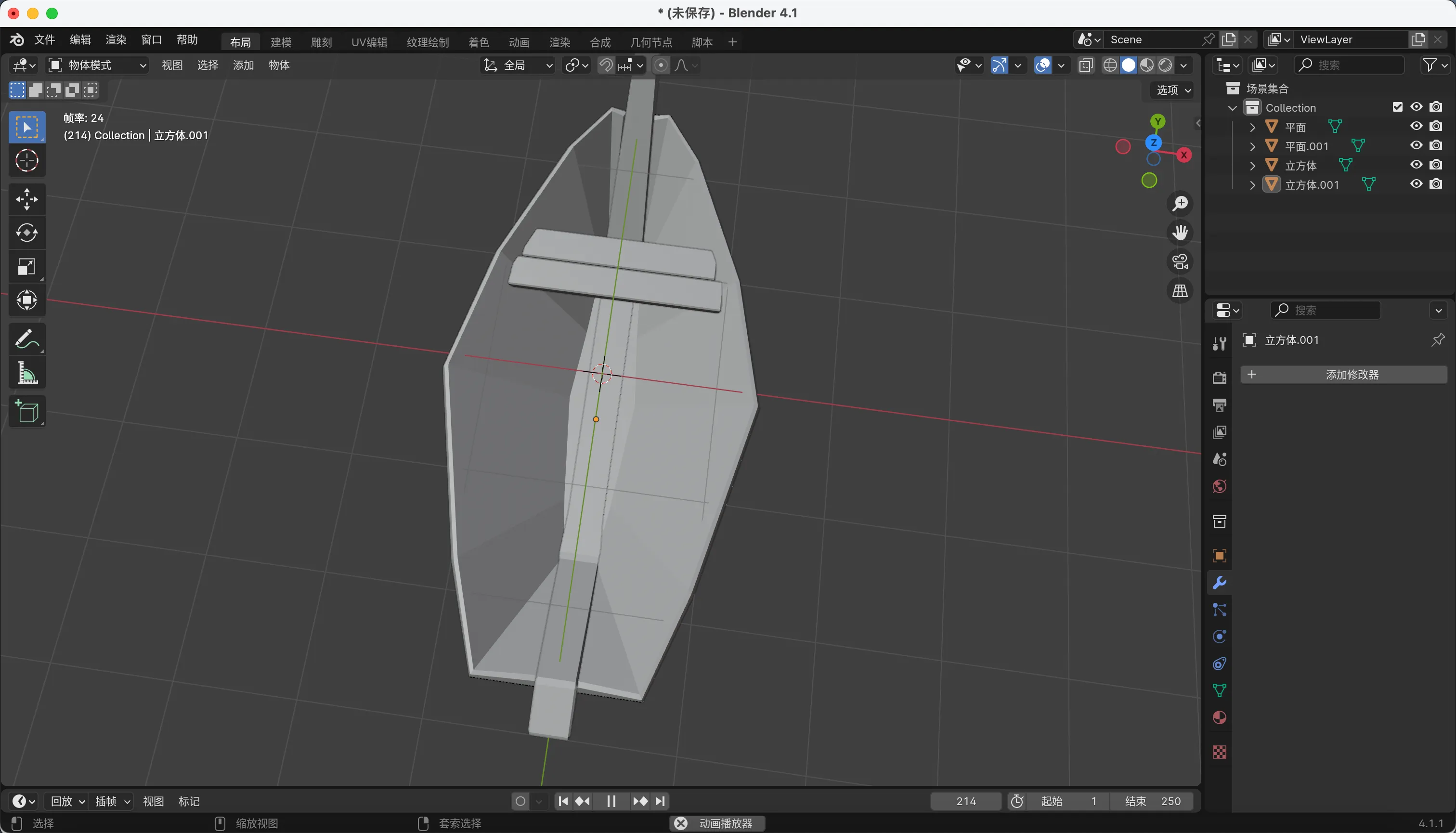Select the Scale tool
Image resolution: width=1456 pixels, height=833 pixels.
[x=26, y=267]
